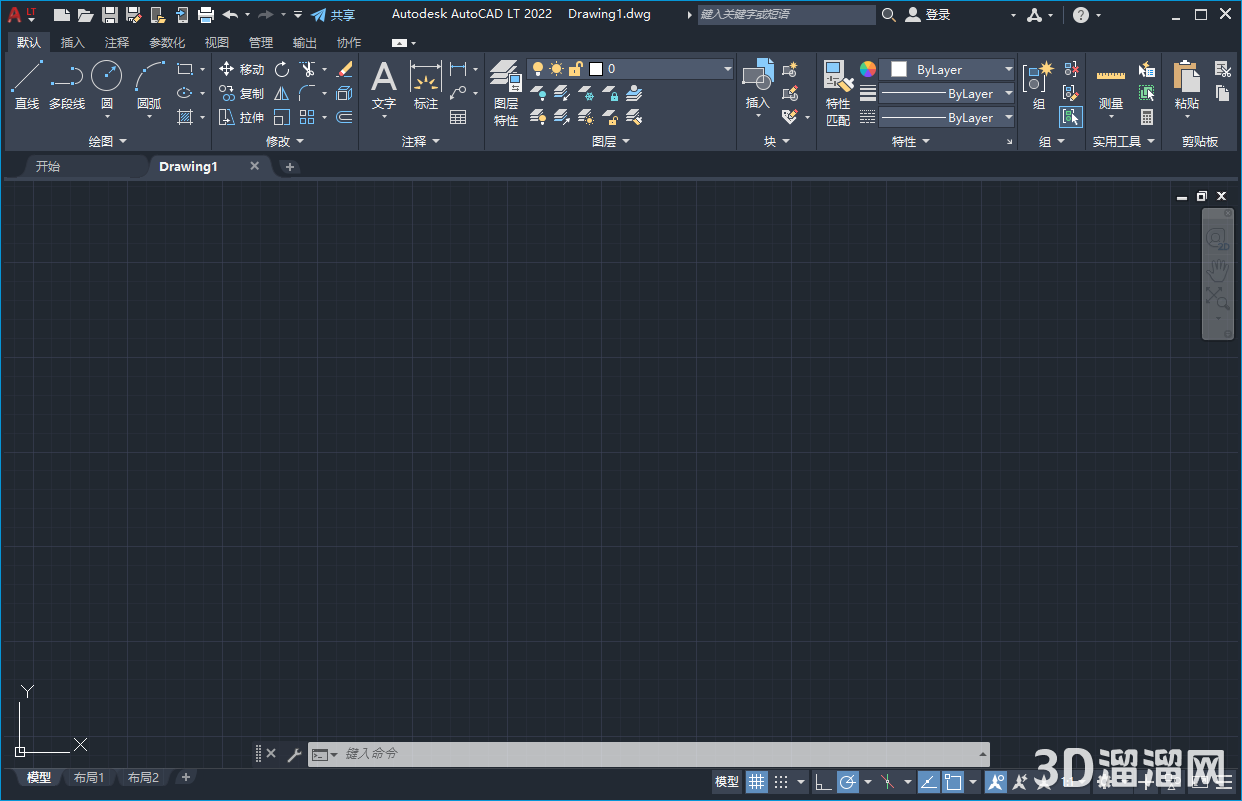Choose the Fillet modify tool

308,93
